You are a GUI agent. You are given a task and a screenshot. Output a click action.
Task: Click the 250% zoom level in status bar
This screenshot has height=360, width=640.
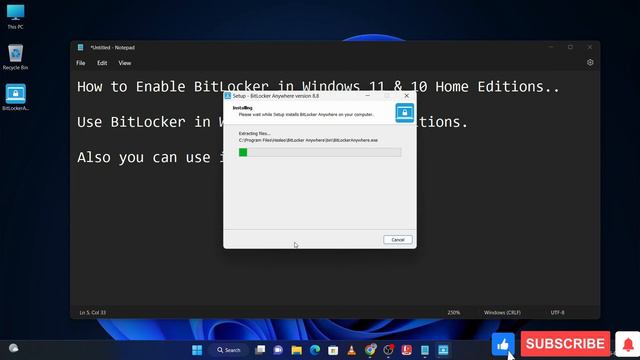pos(454,312)
